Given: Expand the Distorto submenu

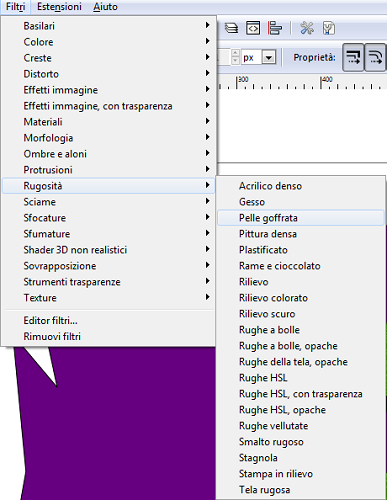Looking at the screenshot, I should coord(109,74).
